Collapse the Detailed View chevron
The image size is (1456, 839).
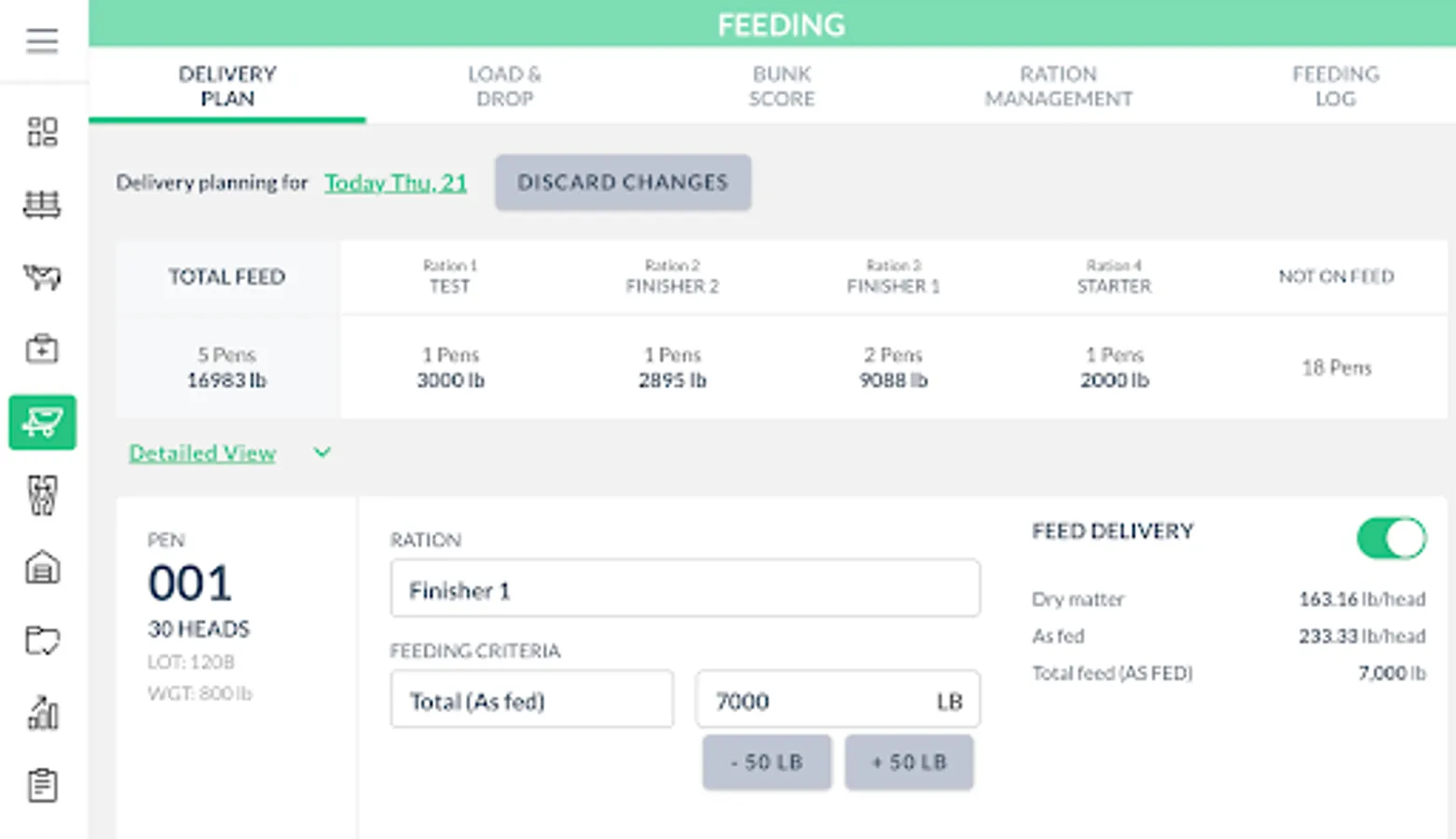(322, 453)
